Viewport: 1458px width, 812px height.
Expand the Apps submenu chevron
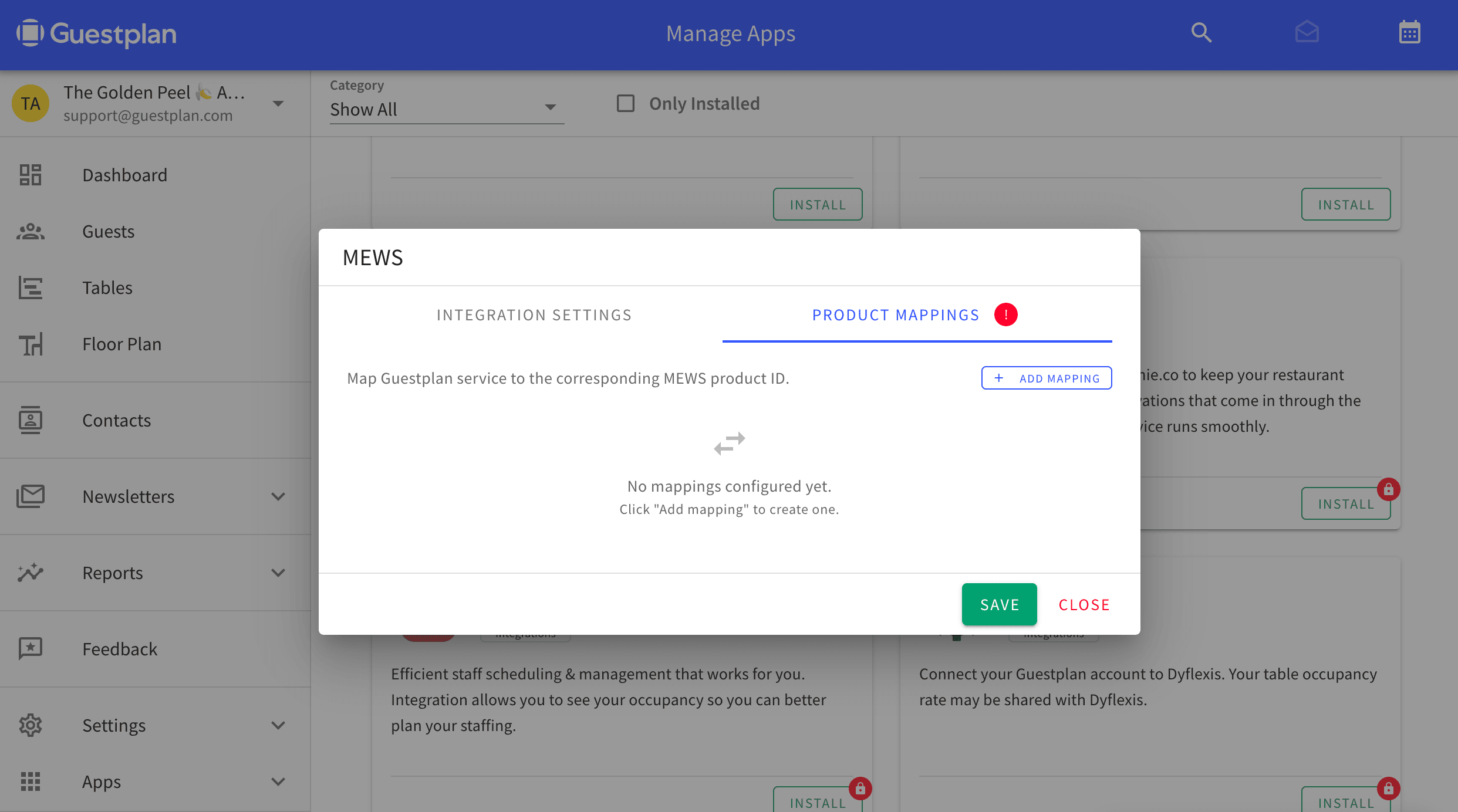pos(278,781)
